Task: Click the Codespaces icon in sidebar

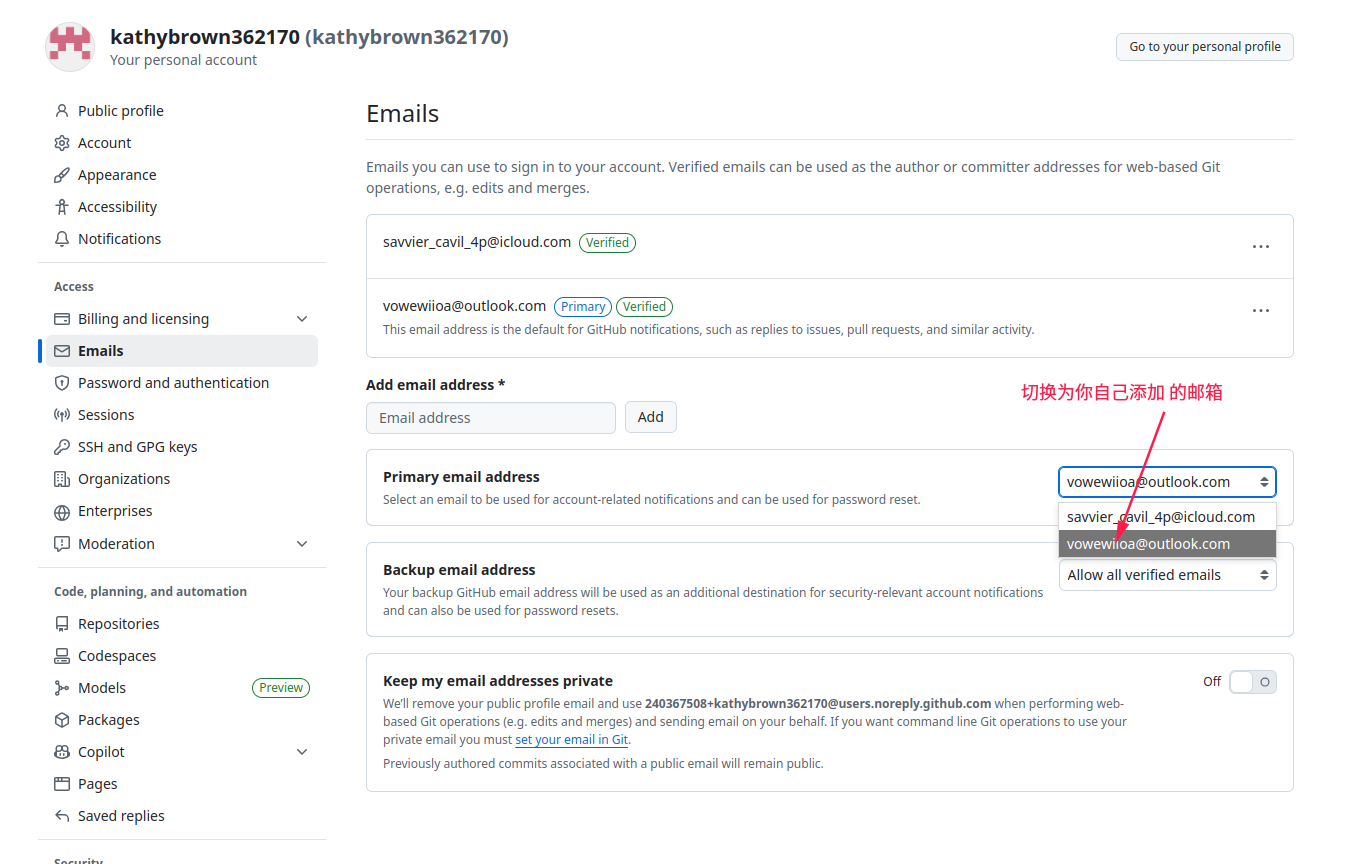Action: (x=62, y=656)
